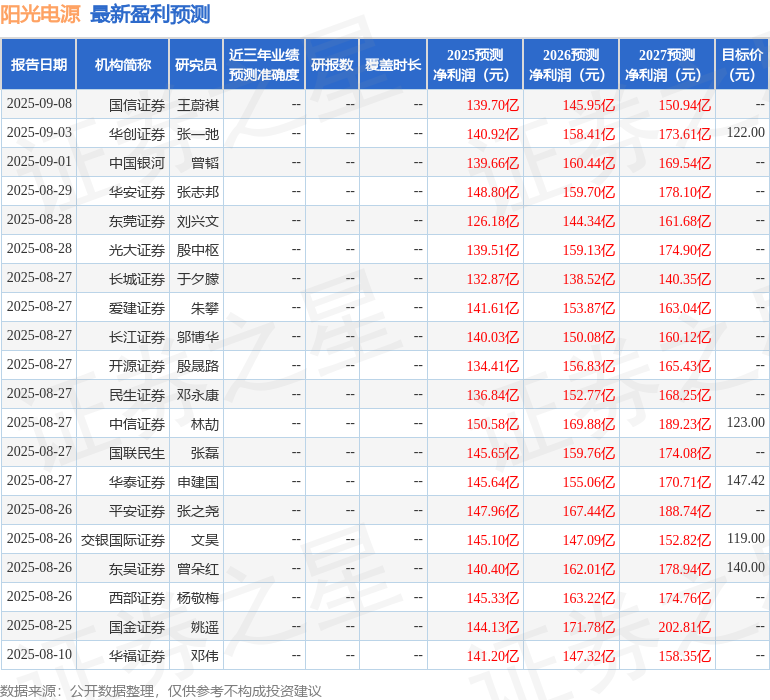The width and height of the screenshot is (770, 700).
Task: Click 189.23亿 in the 中信证券 row
Action: [x=685, y=424]
